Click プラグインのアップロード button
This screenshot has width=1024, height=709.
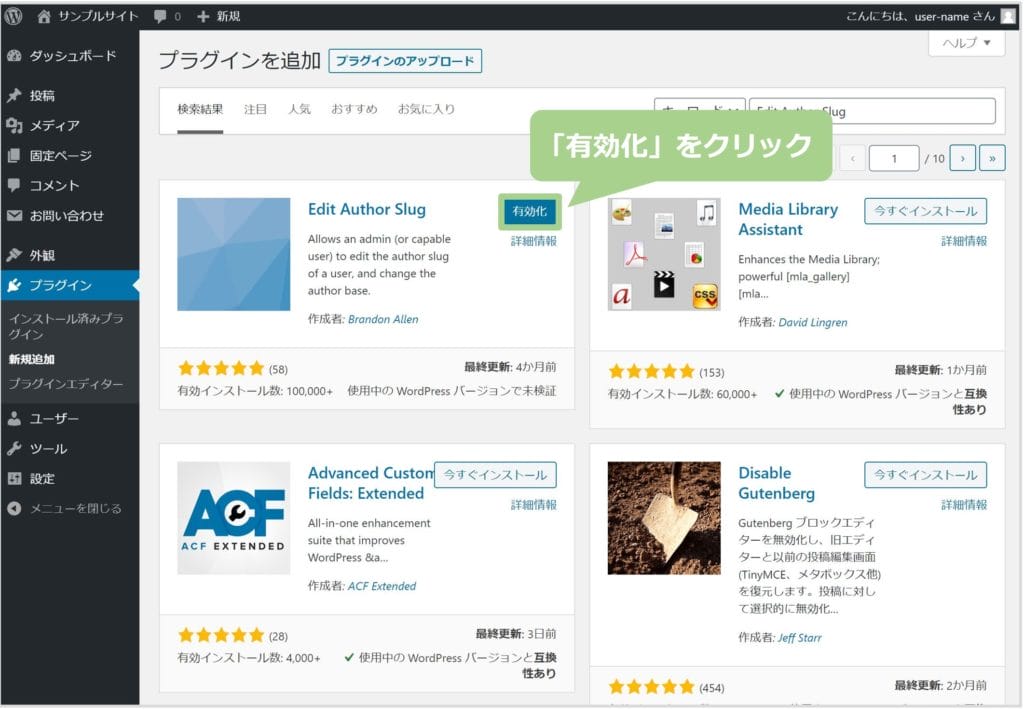(x=405, y=61)
